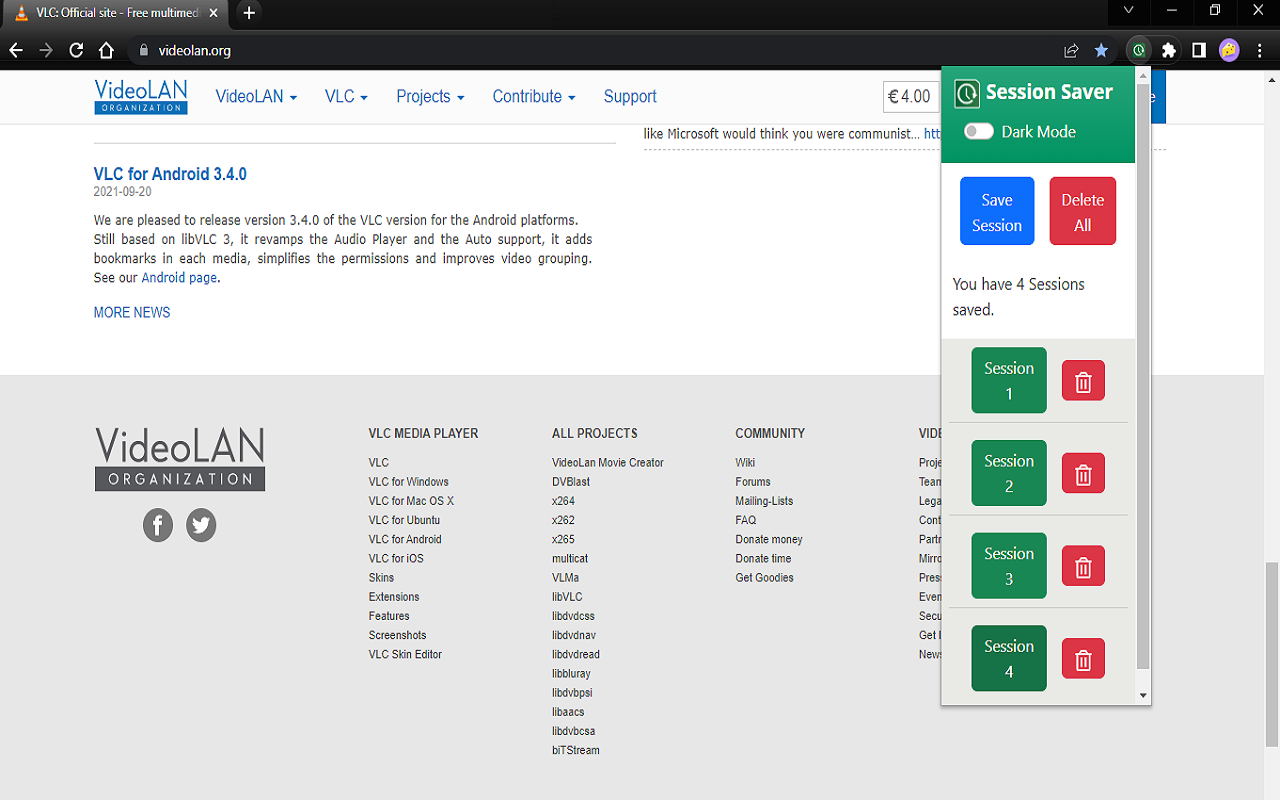This screenshot has width=1280, height=800.
Task: Share this page via address bar icon
Action: tap(1071, 50)
